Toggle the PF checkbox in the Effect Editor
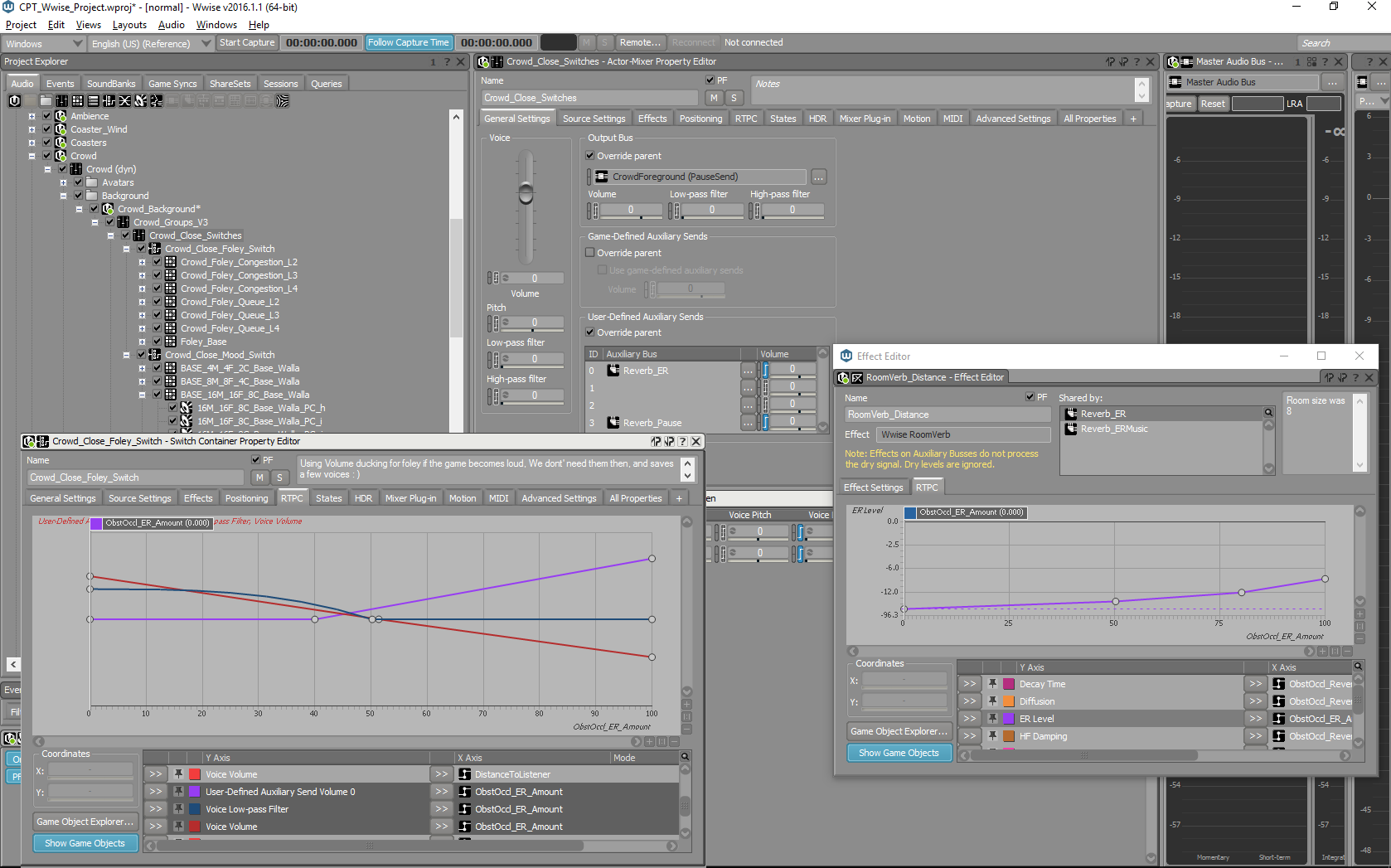Screen dimensions: 1391x868 [x=1030, y=397]
